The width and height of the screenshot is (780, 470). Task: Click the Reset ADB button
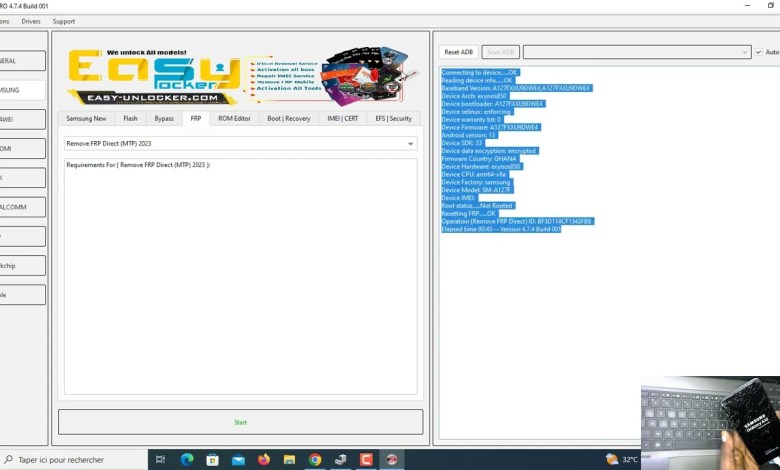click(x=459, y=52)
